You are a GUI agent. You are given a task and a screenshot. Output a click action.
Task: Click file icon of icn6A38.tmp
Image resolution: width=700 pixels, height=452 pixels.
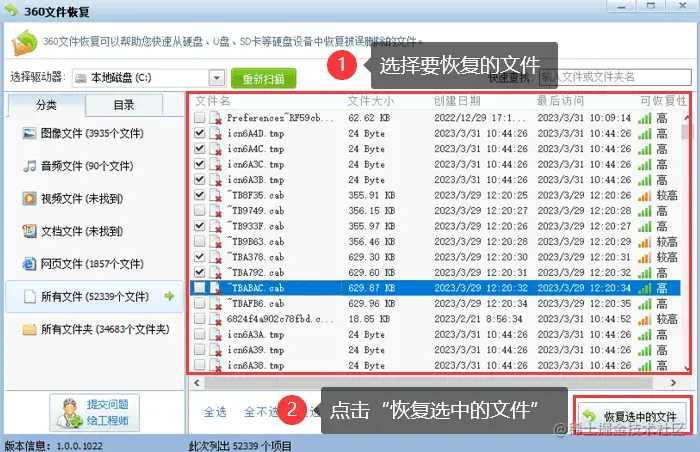click(216, 365)
